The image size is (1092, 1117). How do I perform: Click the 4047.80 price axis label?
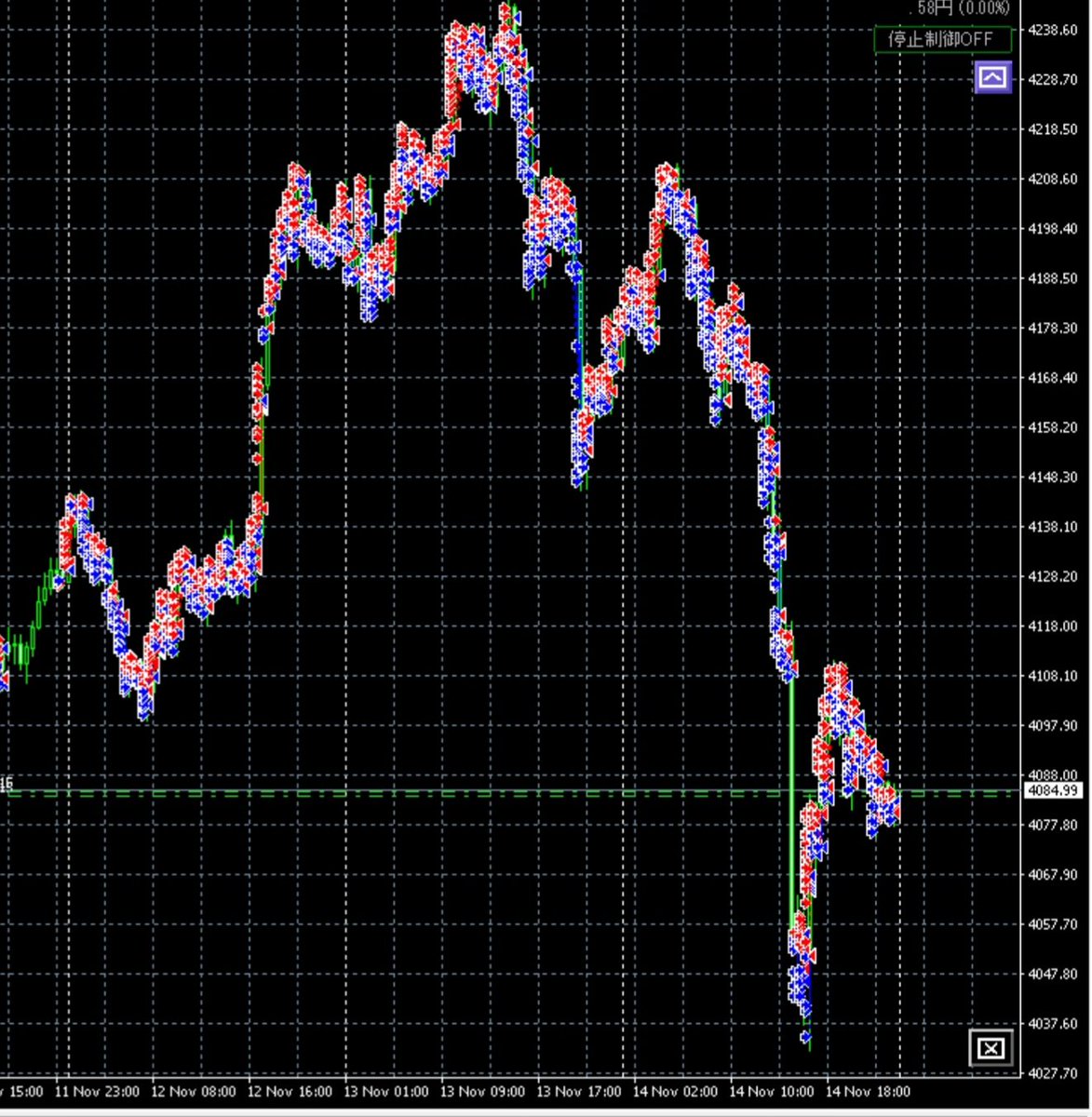point(1053,975)
